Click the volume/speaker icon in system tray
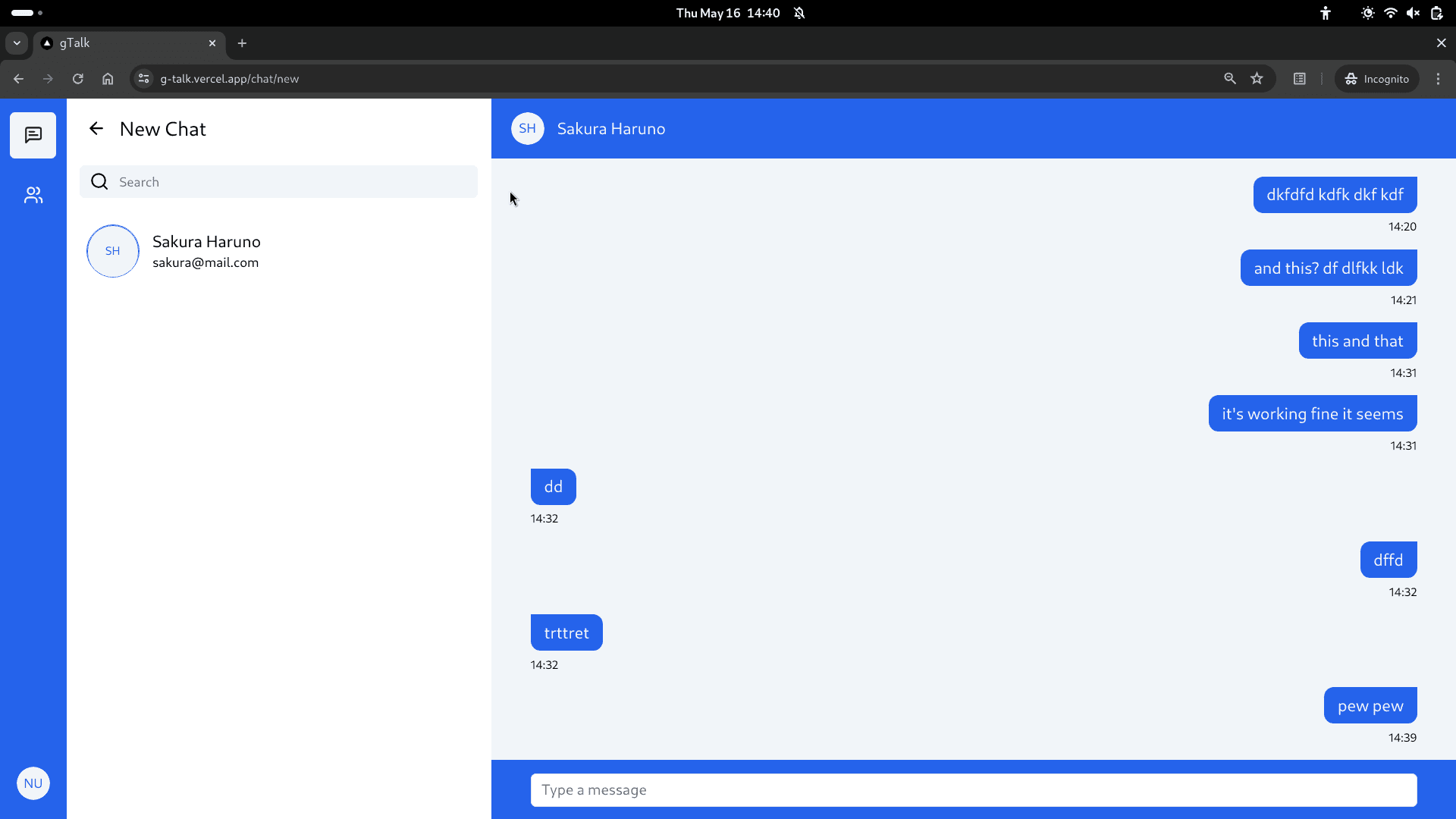The image size is (1456, 819). [1411, 13]
